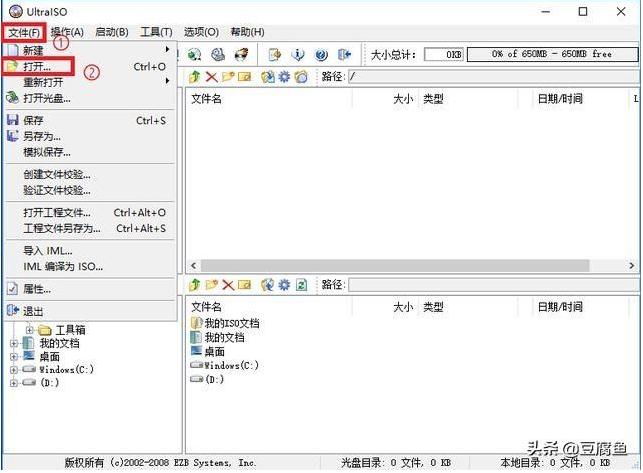Click the 大小总计 size field showing 0KB

(444, 54)
